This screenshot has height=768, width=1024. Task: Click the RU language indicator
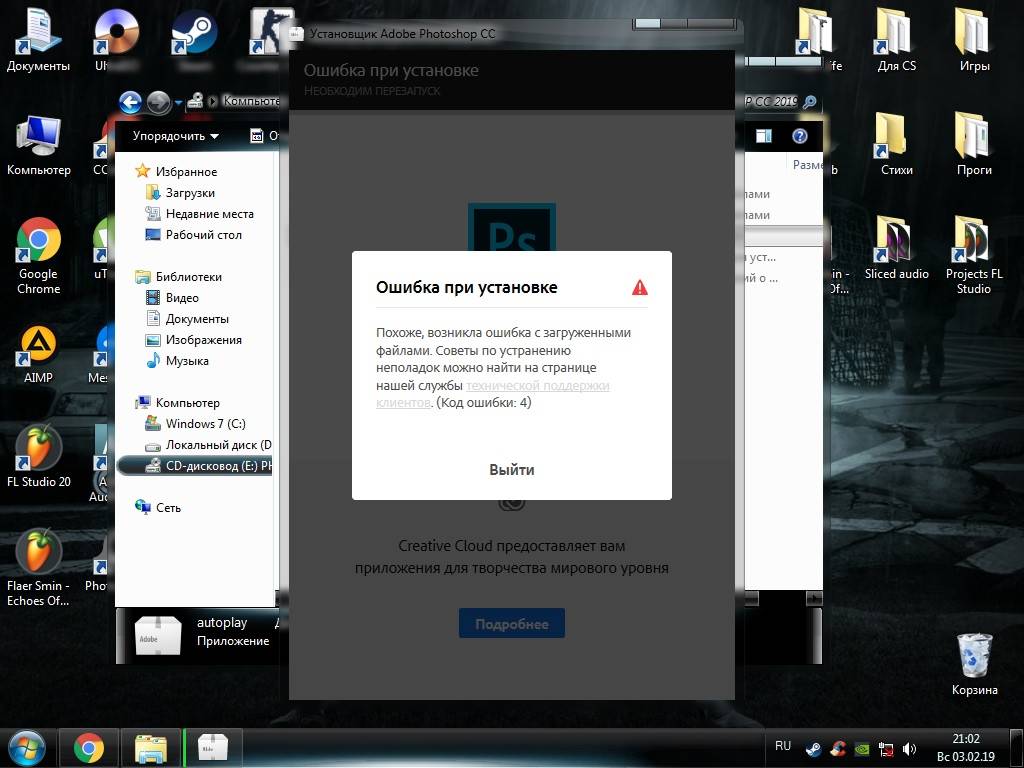(x=783, y=746)
